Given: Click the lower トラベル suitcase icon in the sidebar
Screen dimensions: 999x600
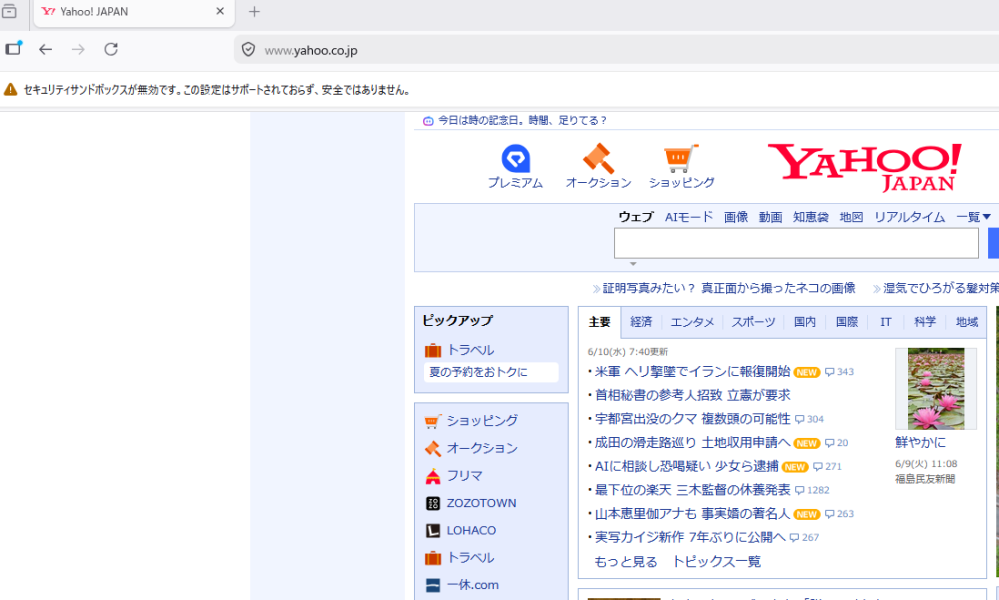Looking at the screenshot, I should (x=433, y=558).
